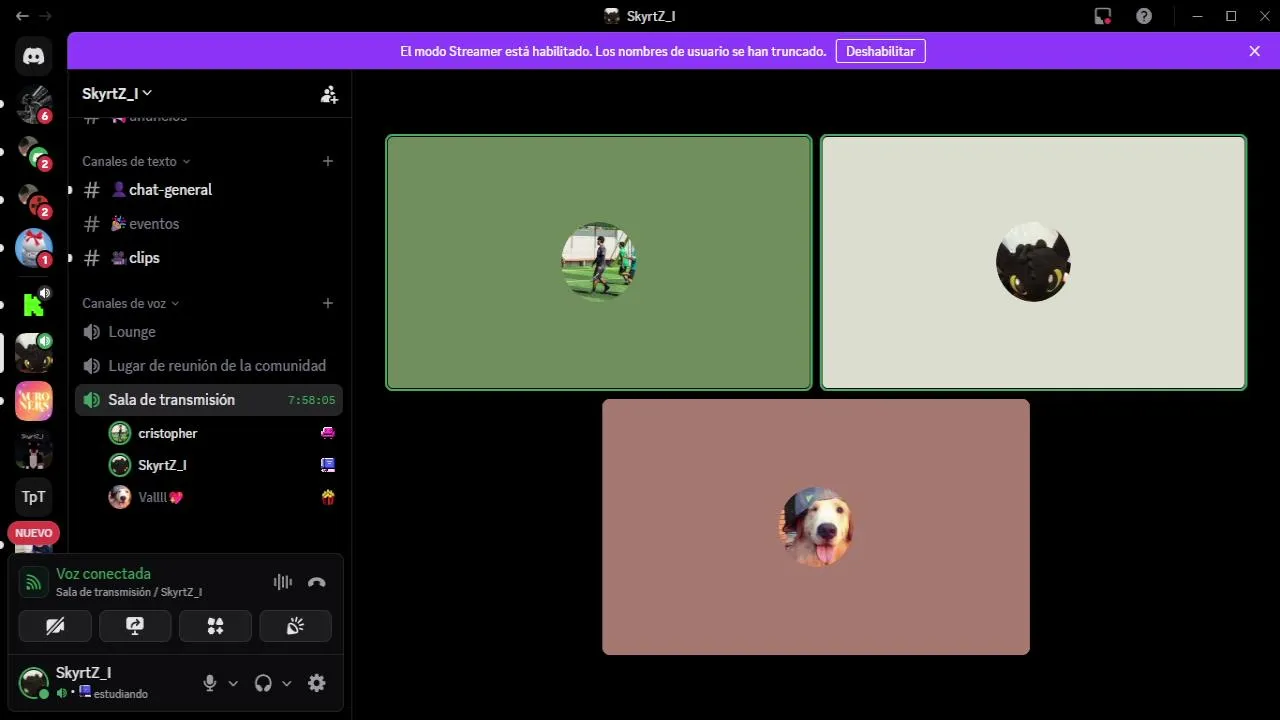
Task: Open microphone input options arrow
Action: pos(233,683)
